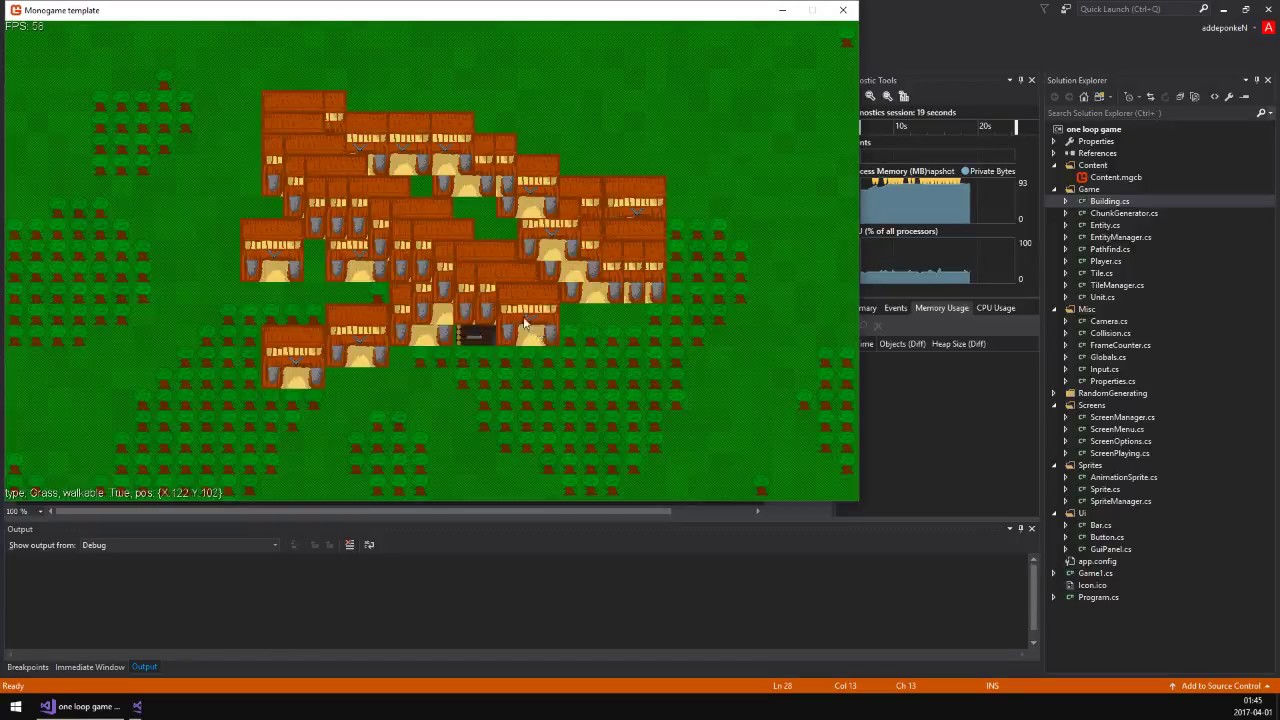Click Sync with Active Document icon
Image resolution: width=1280 pixels, height=720 pixels.
click(x=1150, y=97)
